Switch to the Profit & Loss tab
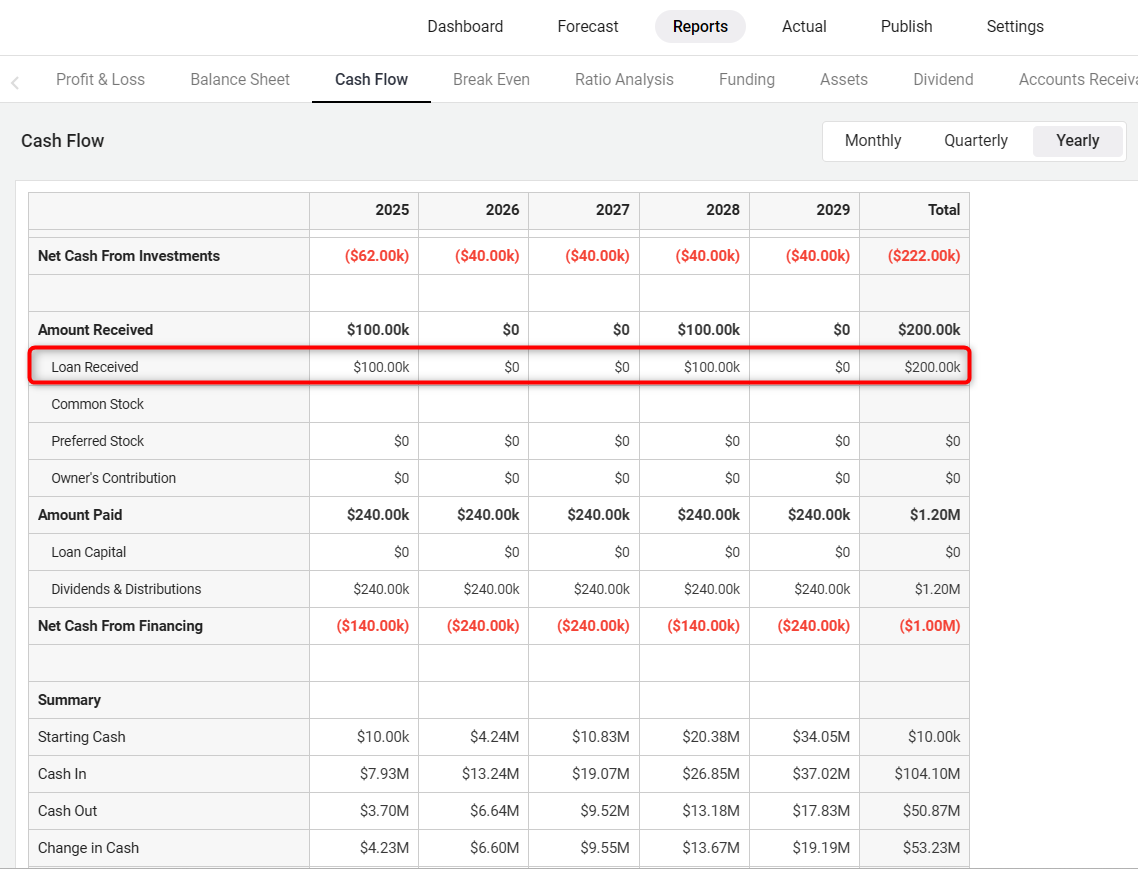 (100, 80)
